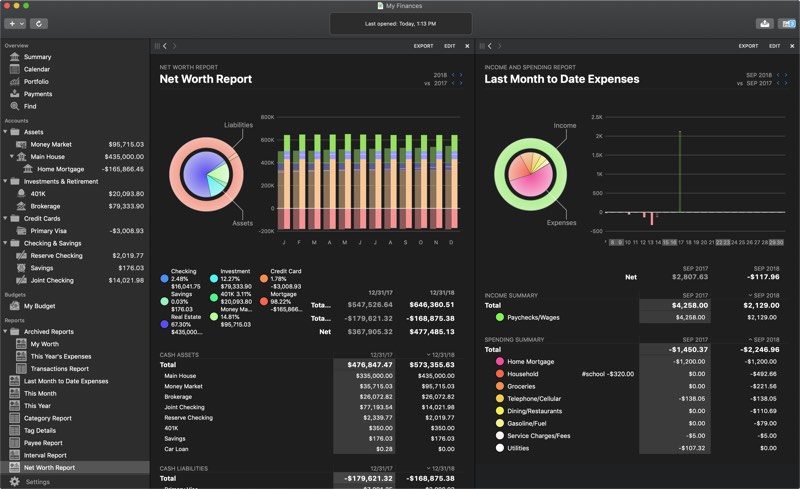Select the Reserve Checking account icon
This screenshot has height=489, width=800.
point(21,255)
